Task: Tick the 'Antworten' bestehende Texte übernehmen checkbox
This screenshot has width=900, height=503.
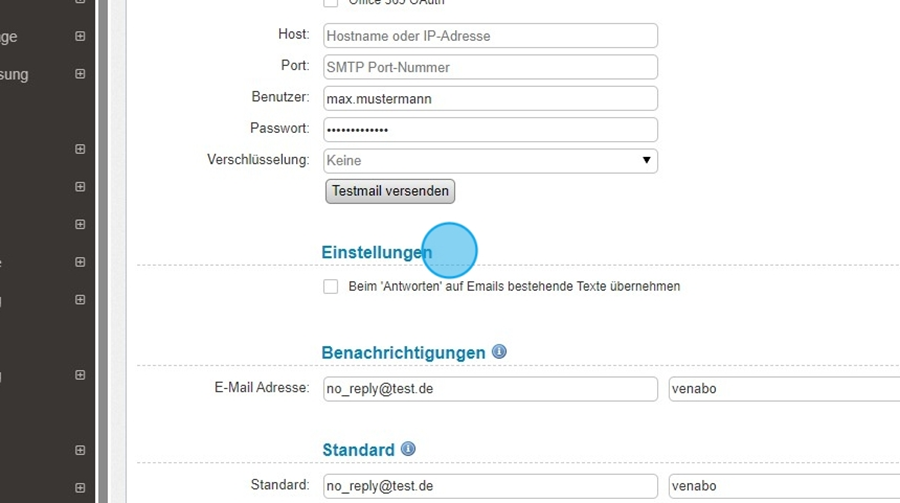Action: (x=331, y=287)
